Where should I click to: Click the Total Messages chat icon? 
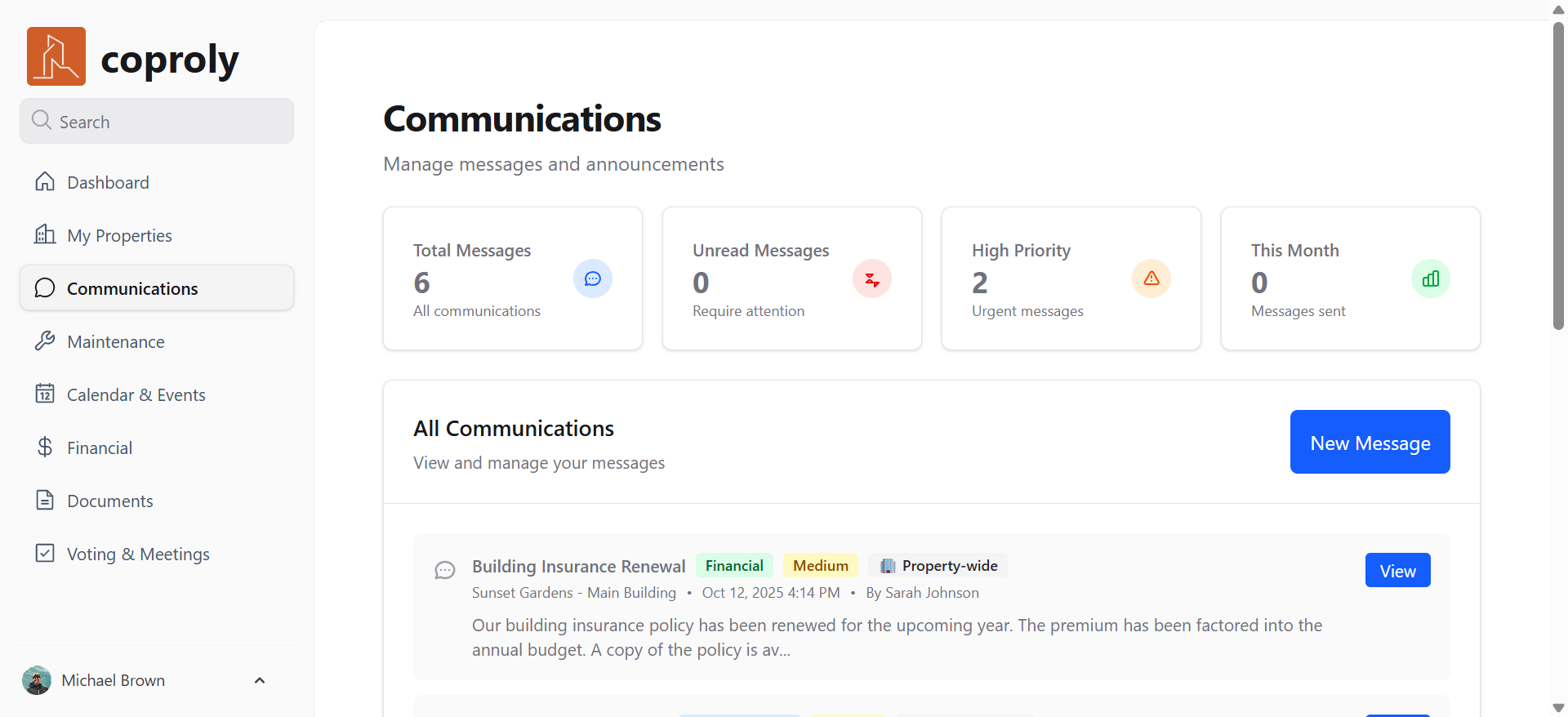pyautogui.click(x=593, y=278)
